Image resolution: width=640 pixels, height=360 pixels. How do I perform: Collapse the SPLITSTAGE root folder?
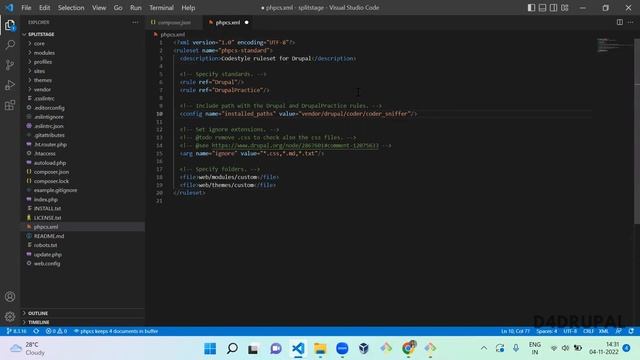(82, 34)
